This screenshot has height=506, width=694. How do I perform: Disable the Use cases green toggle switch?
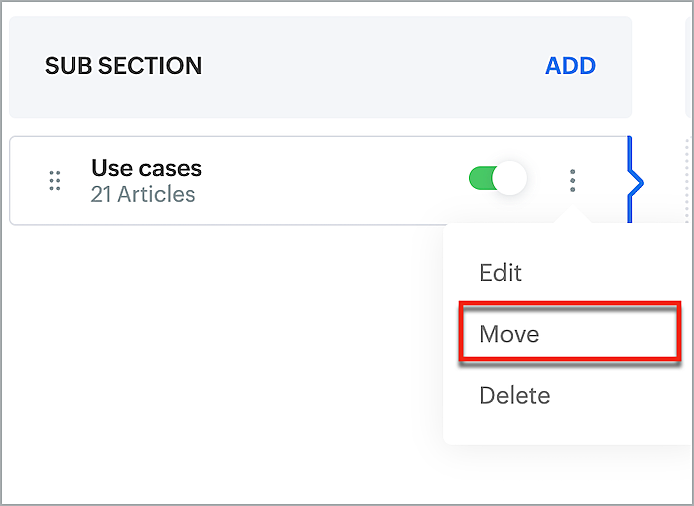[x=497, y=180]
